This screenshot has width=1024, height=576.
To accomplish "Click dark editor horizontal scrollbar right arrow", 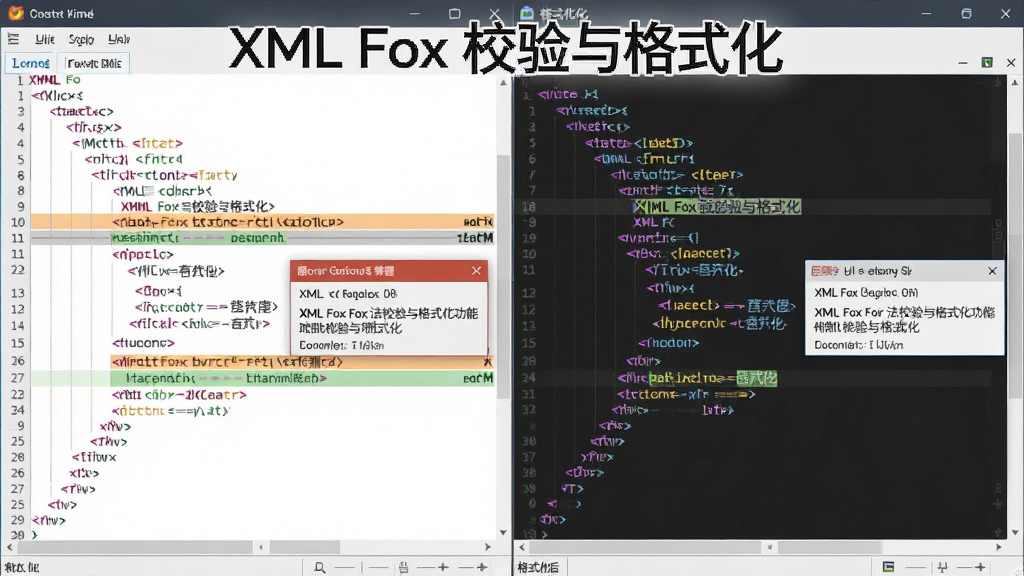I will point(999,547).
